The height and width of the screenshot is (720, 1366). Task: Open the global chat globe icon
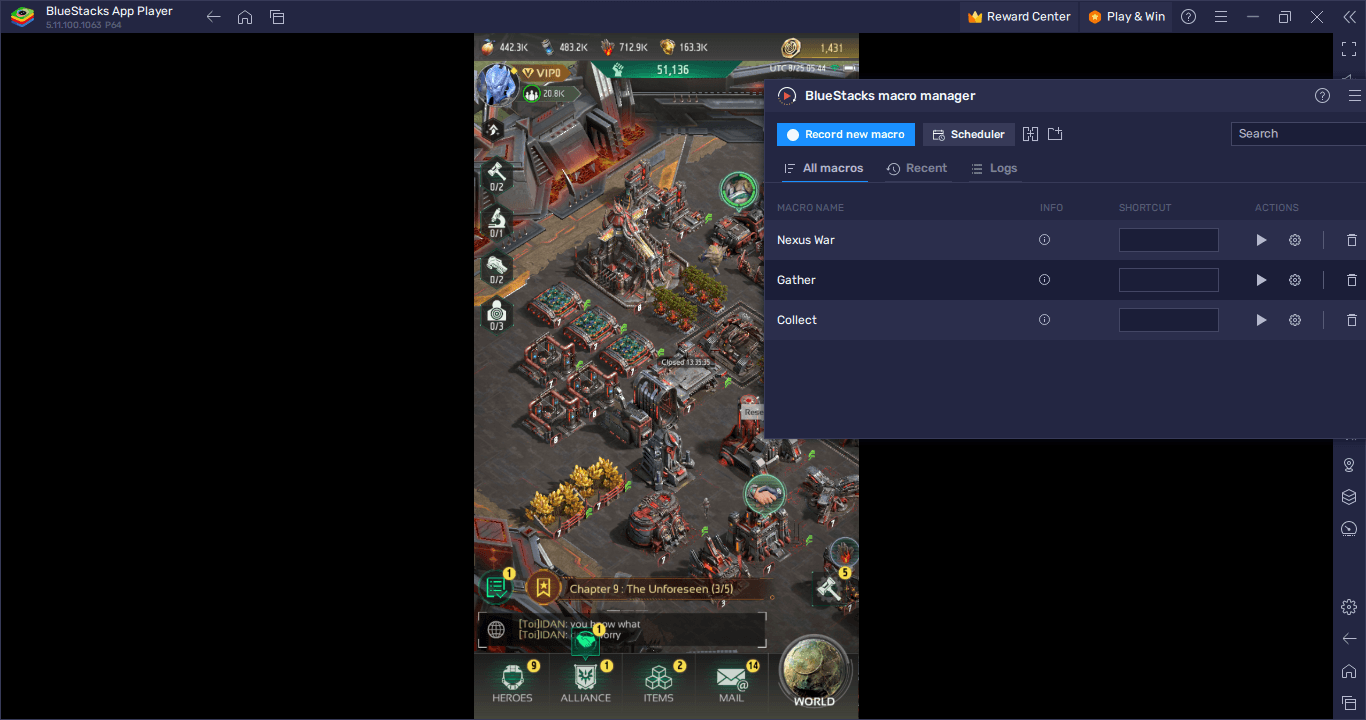(x=496, y=630)
